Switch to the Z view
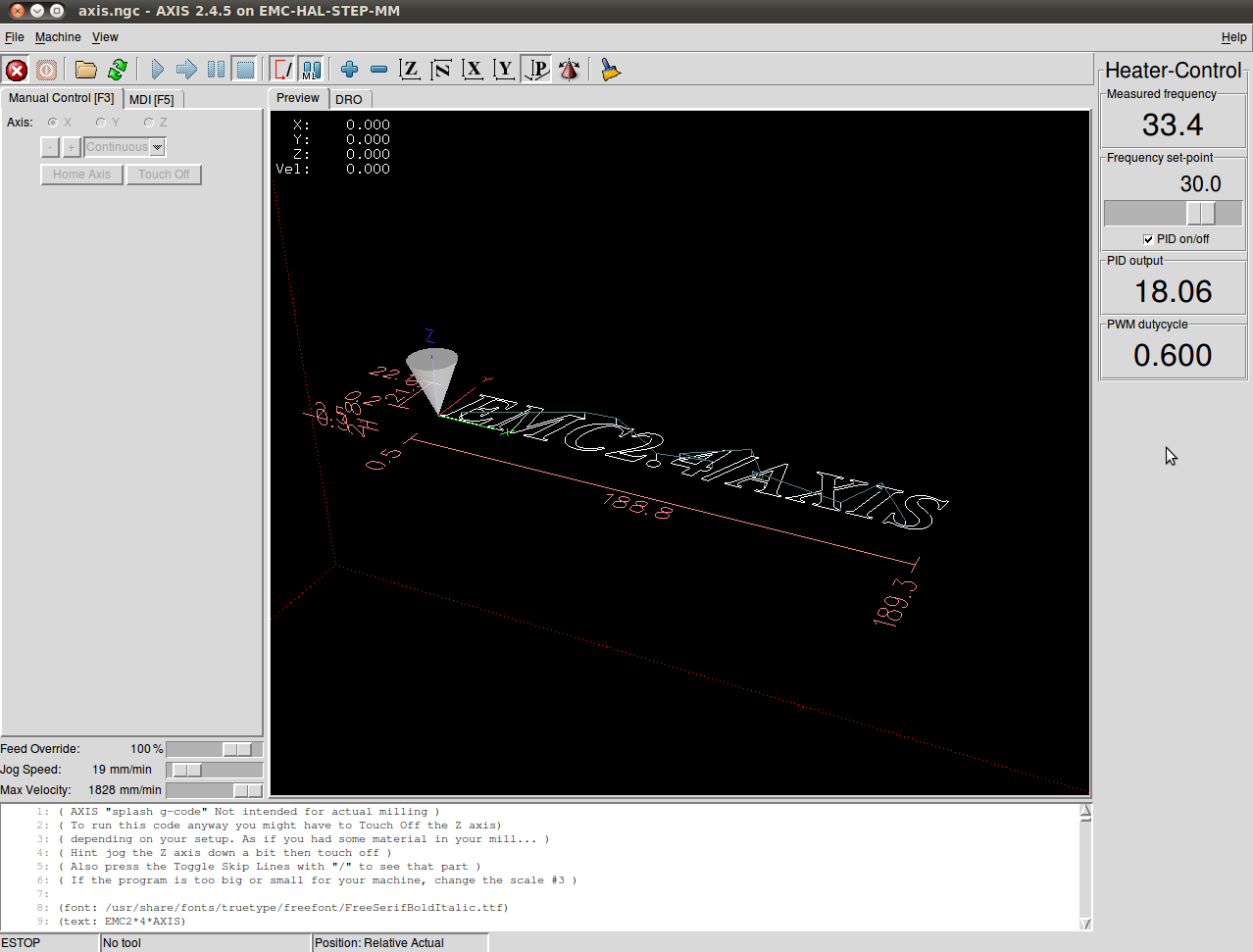This screenshot has height=952, width=1253. click(x=410, y=70)
